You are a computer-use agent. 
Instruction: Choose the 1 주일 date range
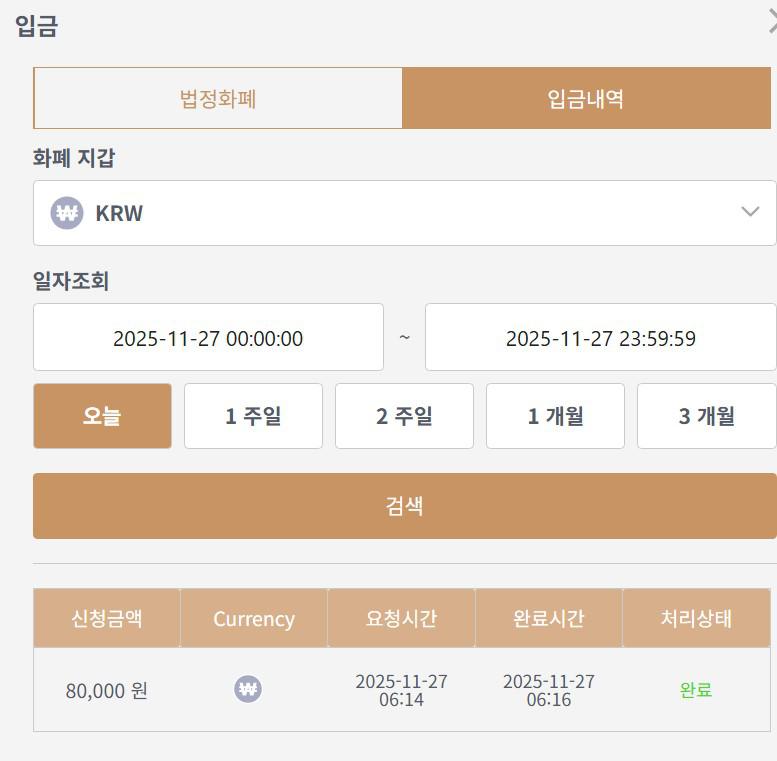pos(253,416)
